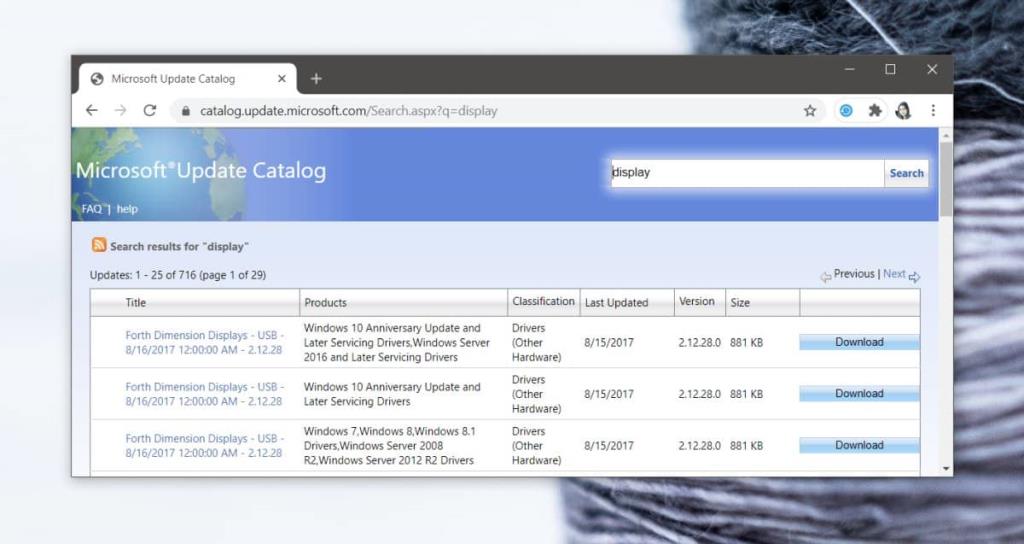The image size is (1024, 544).
Task: Open Forth Dimension Displays link for Windows 10 only row
Action: [204, 394]
